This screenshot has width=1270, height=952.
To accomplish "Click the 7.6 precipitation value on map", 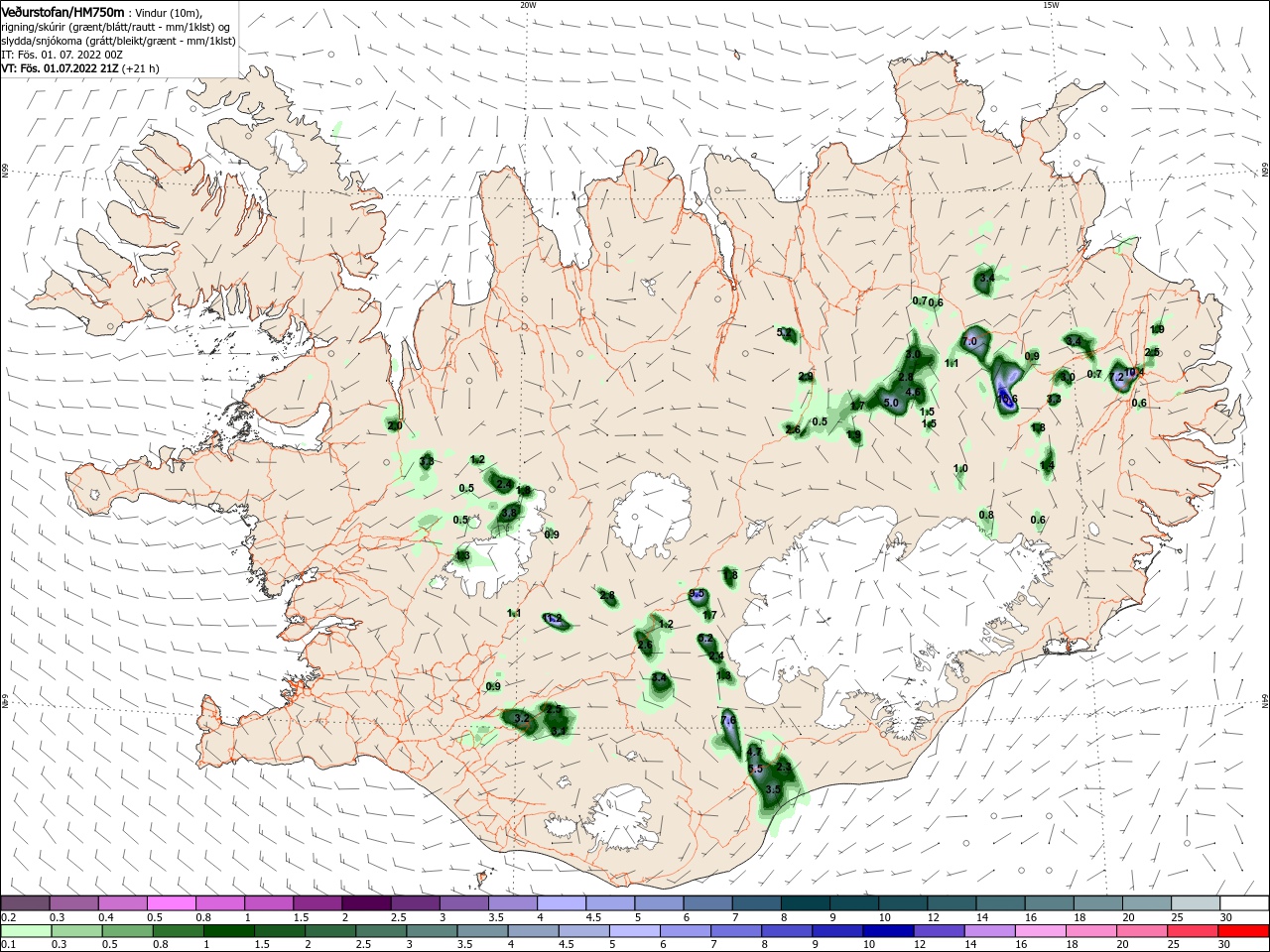I will click(728, 720).
